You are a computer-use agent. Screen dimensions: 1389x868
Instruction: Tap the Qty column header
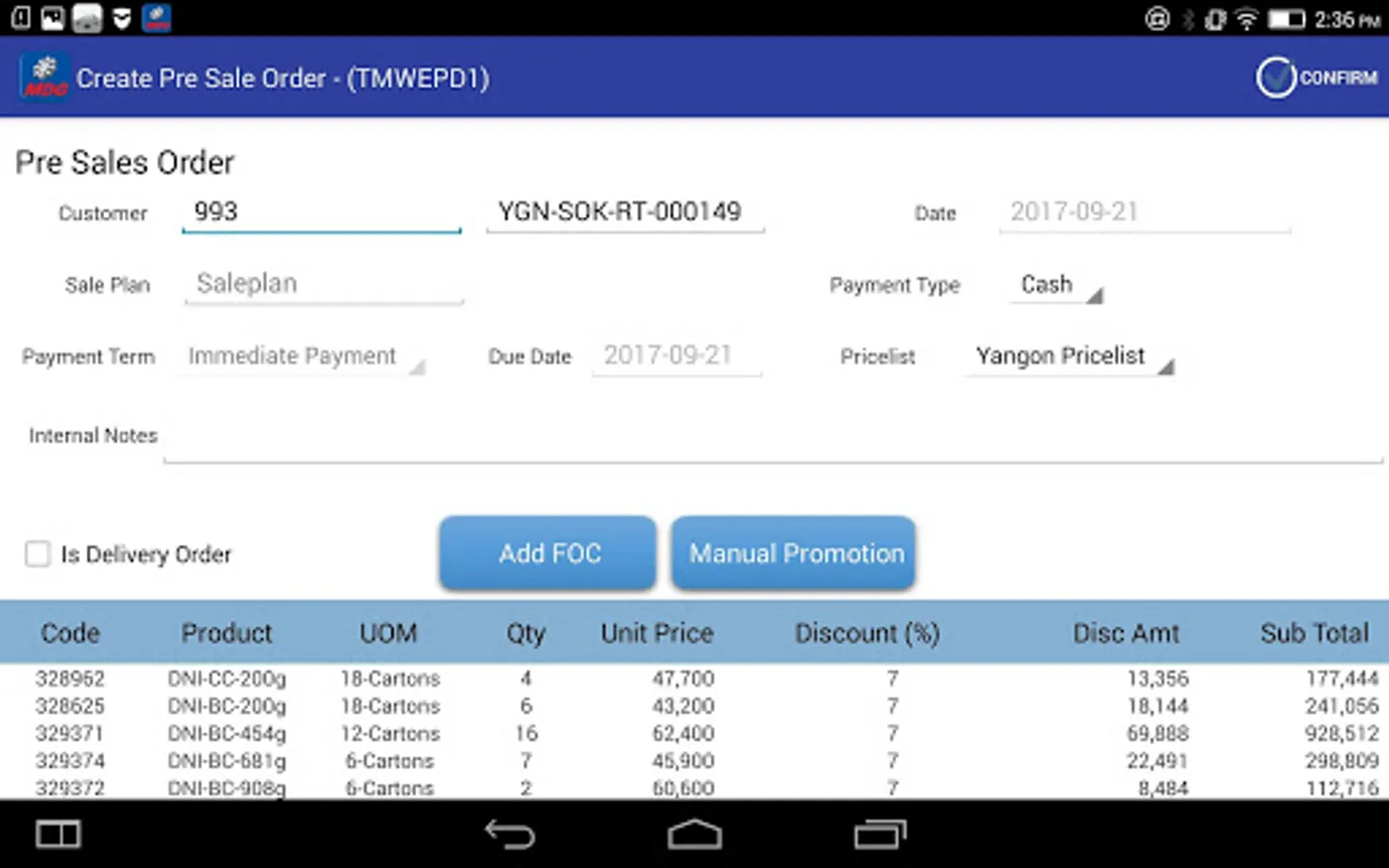click(526, 634)
